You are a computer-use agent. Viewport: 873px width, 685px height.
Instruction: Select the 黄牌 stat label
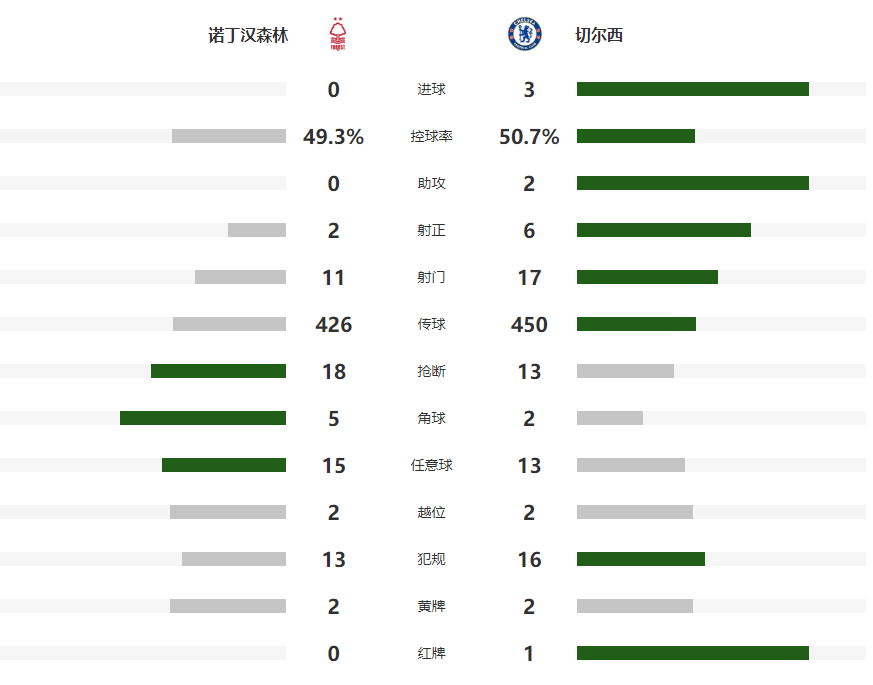[432, 606]
